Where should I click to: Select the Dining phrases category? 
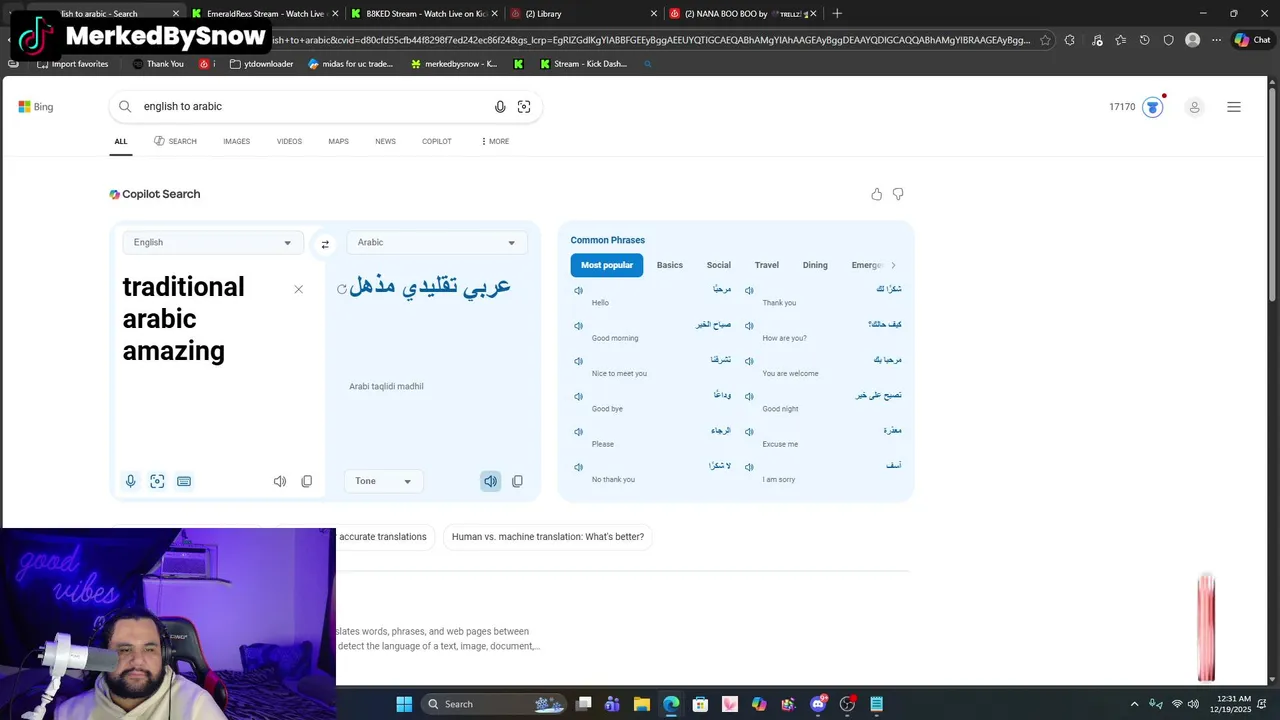click(x=815, y=265)
